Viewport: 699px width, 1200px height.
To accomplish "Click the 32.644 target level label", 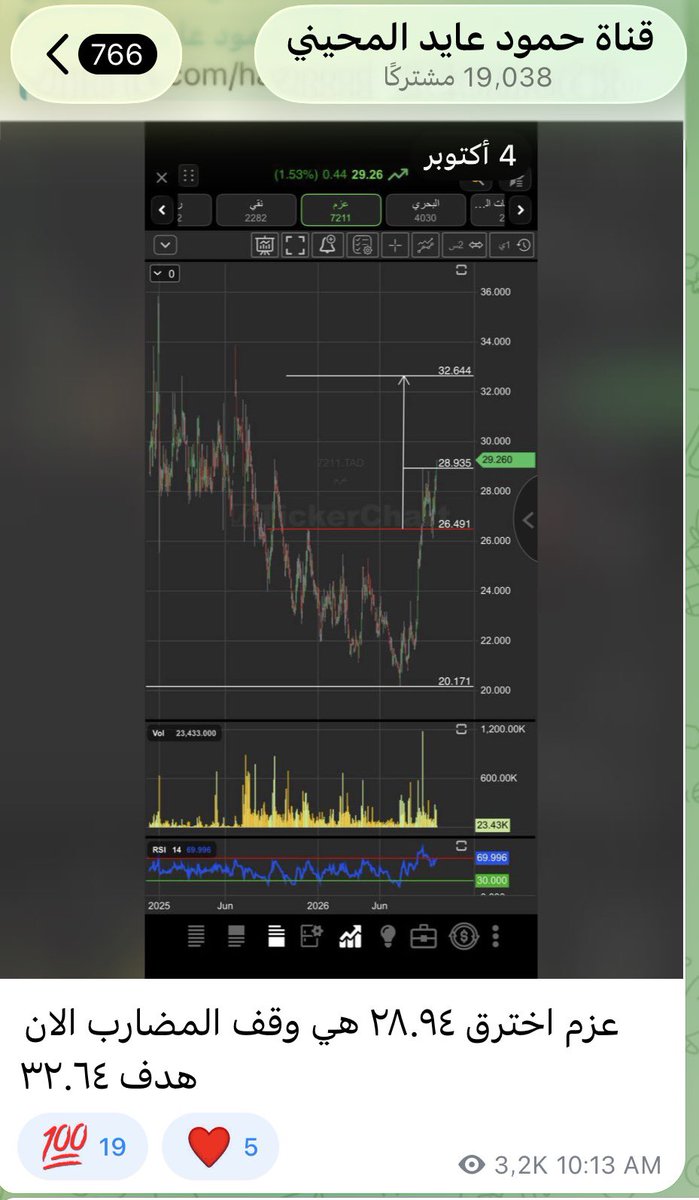I will [x=454, y=370].
